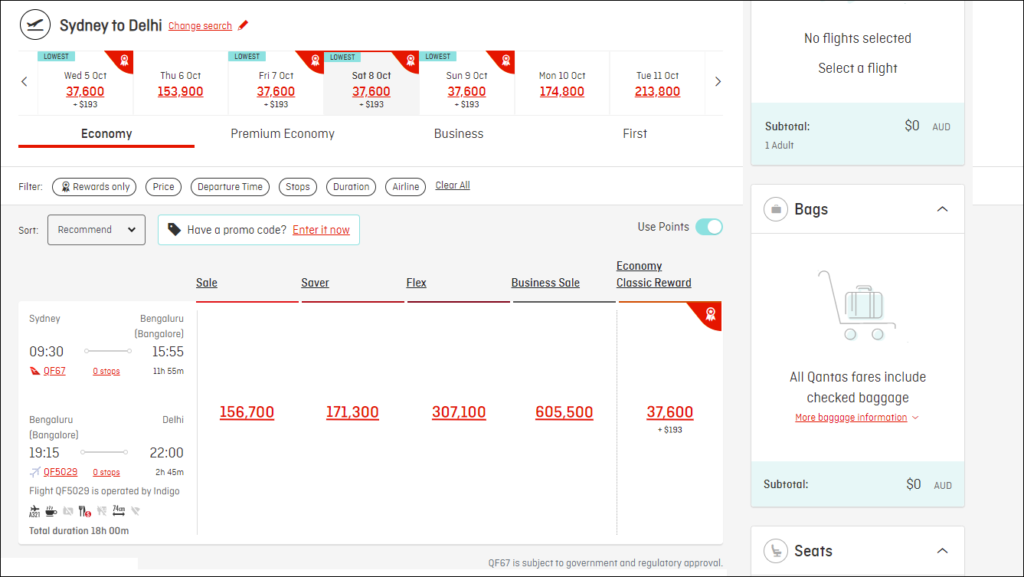Click the paid meal service icon

[85, 510]
